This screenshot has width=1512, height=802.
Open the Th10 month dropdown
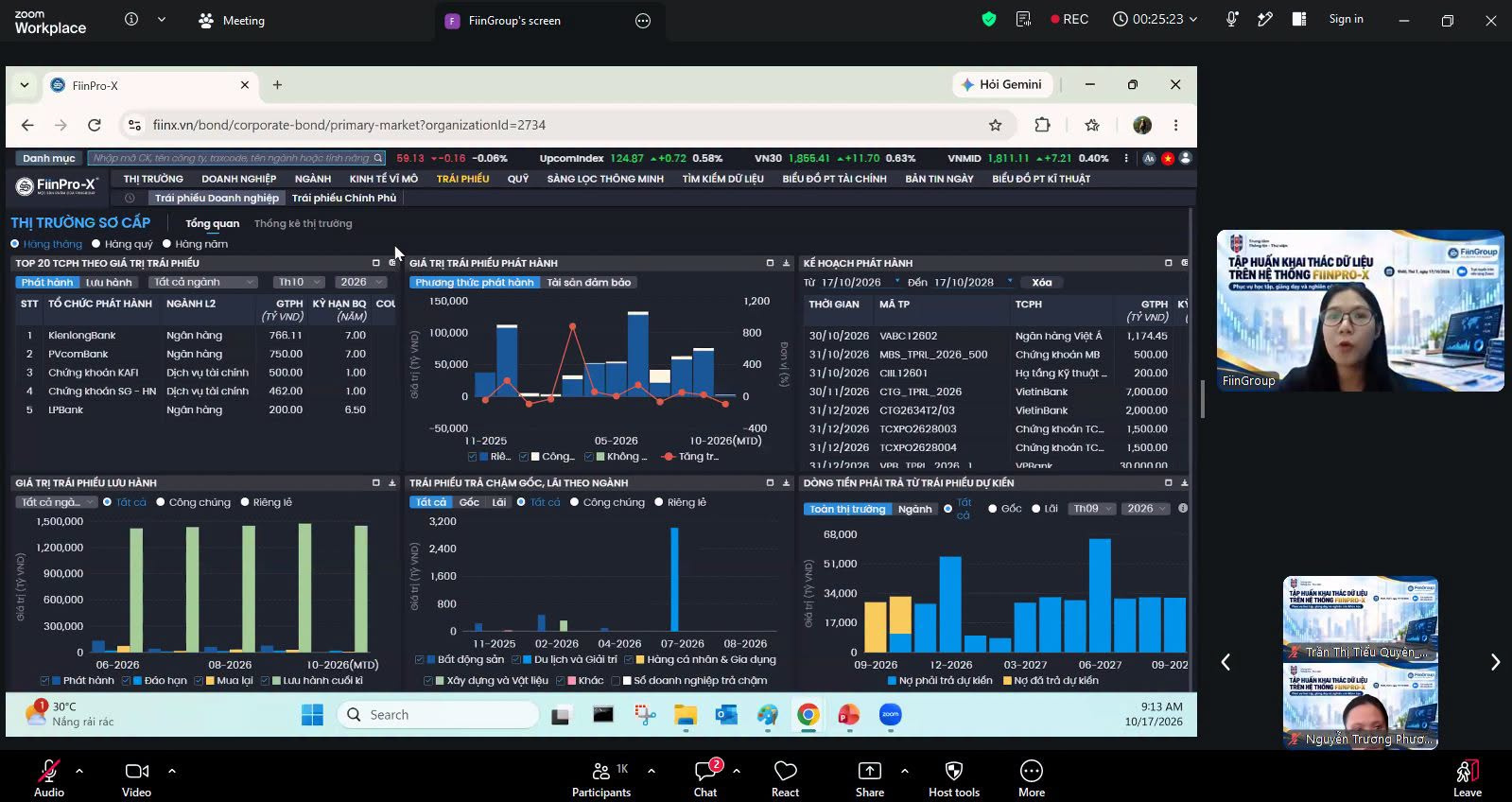tap(299, 282)
